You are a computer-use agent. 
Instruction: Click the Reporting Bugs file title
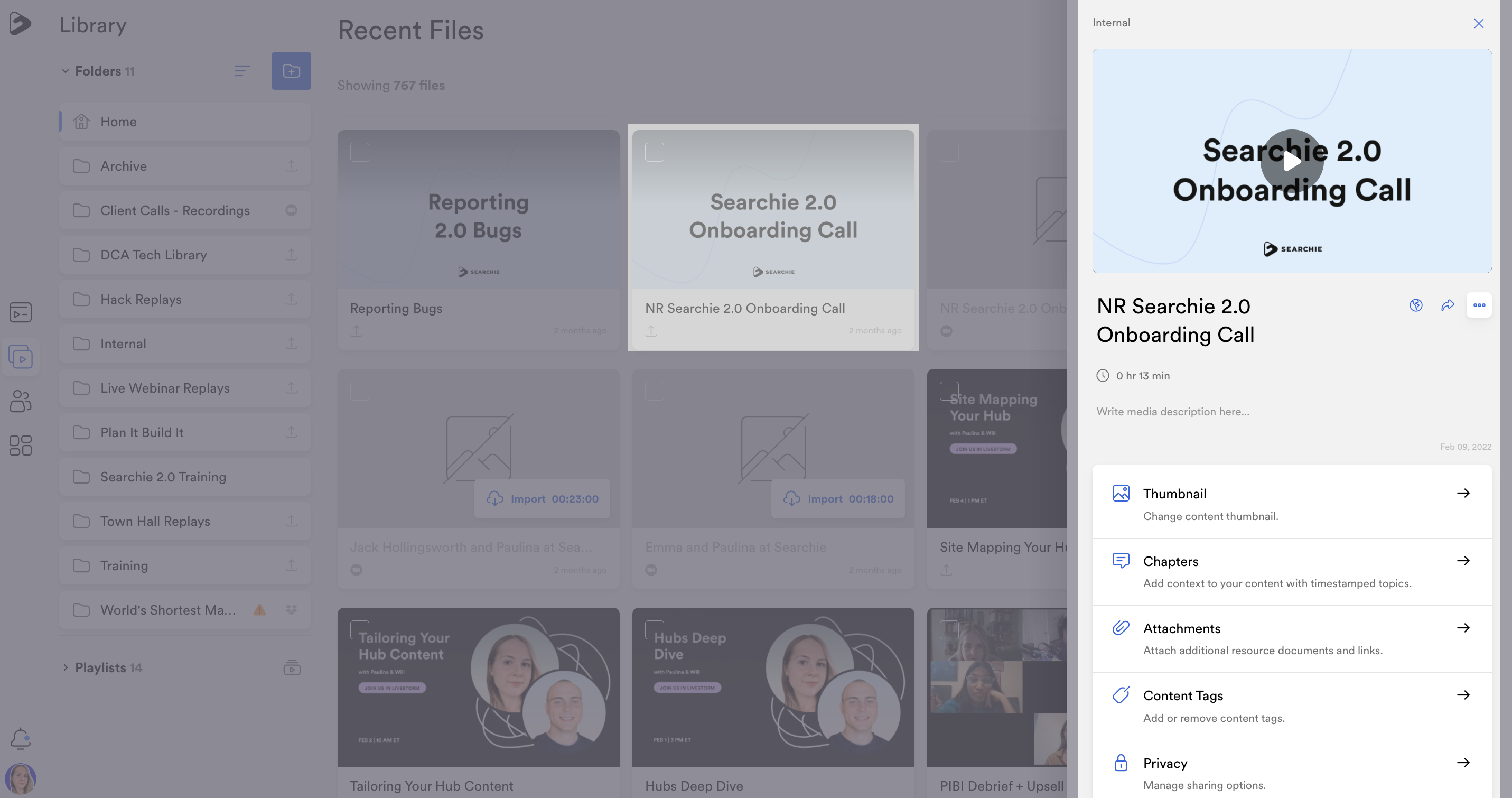pos(396,308)
